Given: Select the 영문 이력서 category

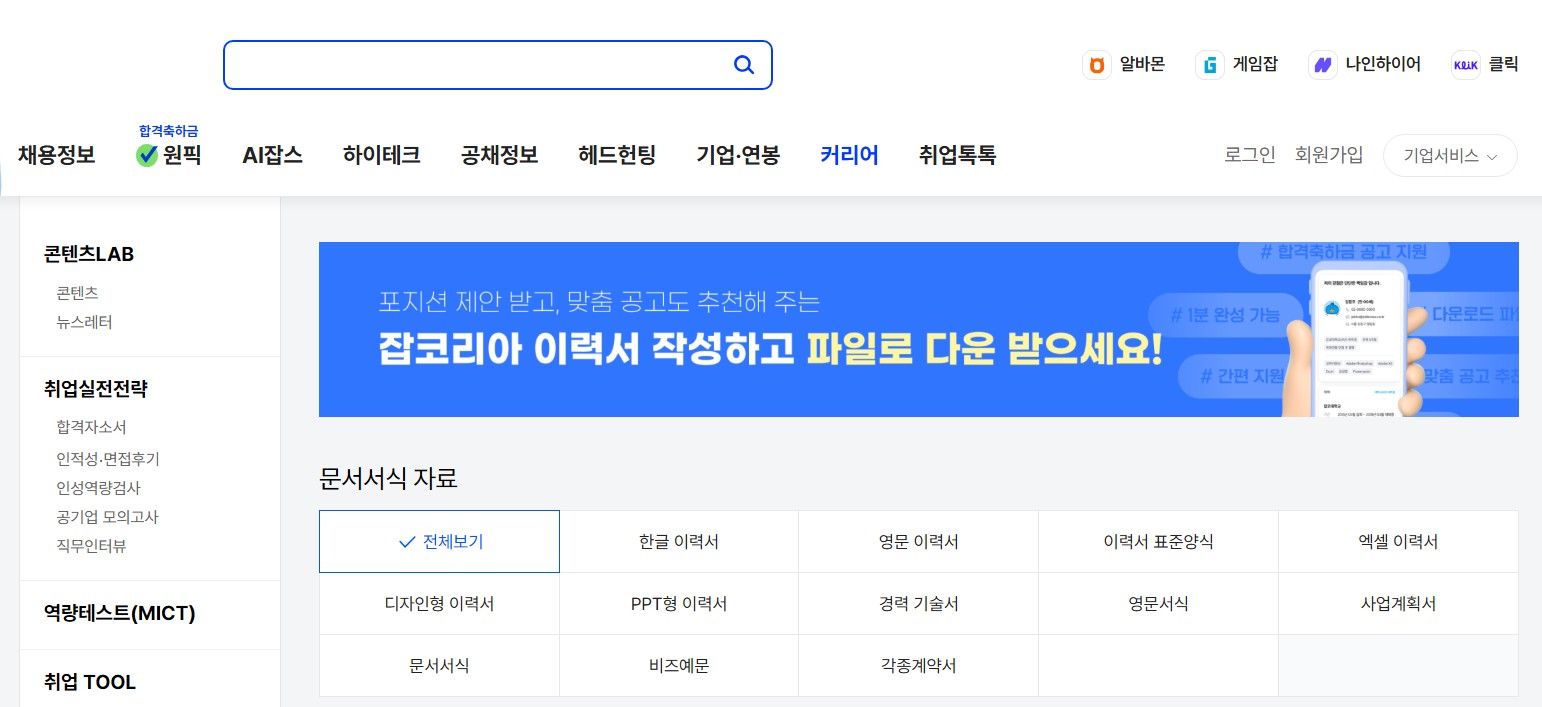Looking at the screenshot, I should [918, 542].
